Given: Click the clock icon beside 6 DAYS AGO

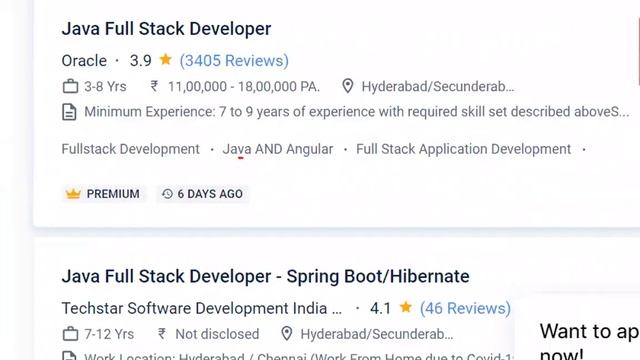Looking at the screenshot, I should (x=167, y=194).
